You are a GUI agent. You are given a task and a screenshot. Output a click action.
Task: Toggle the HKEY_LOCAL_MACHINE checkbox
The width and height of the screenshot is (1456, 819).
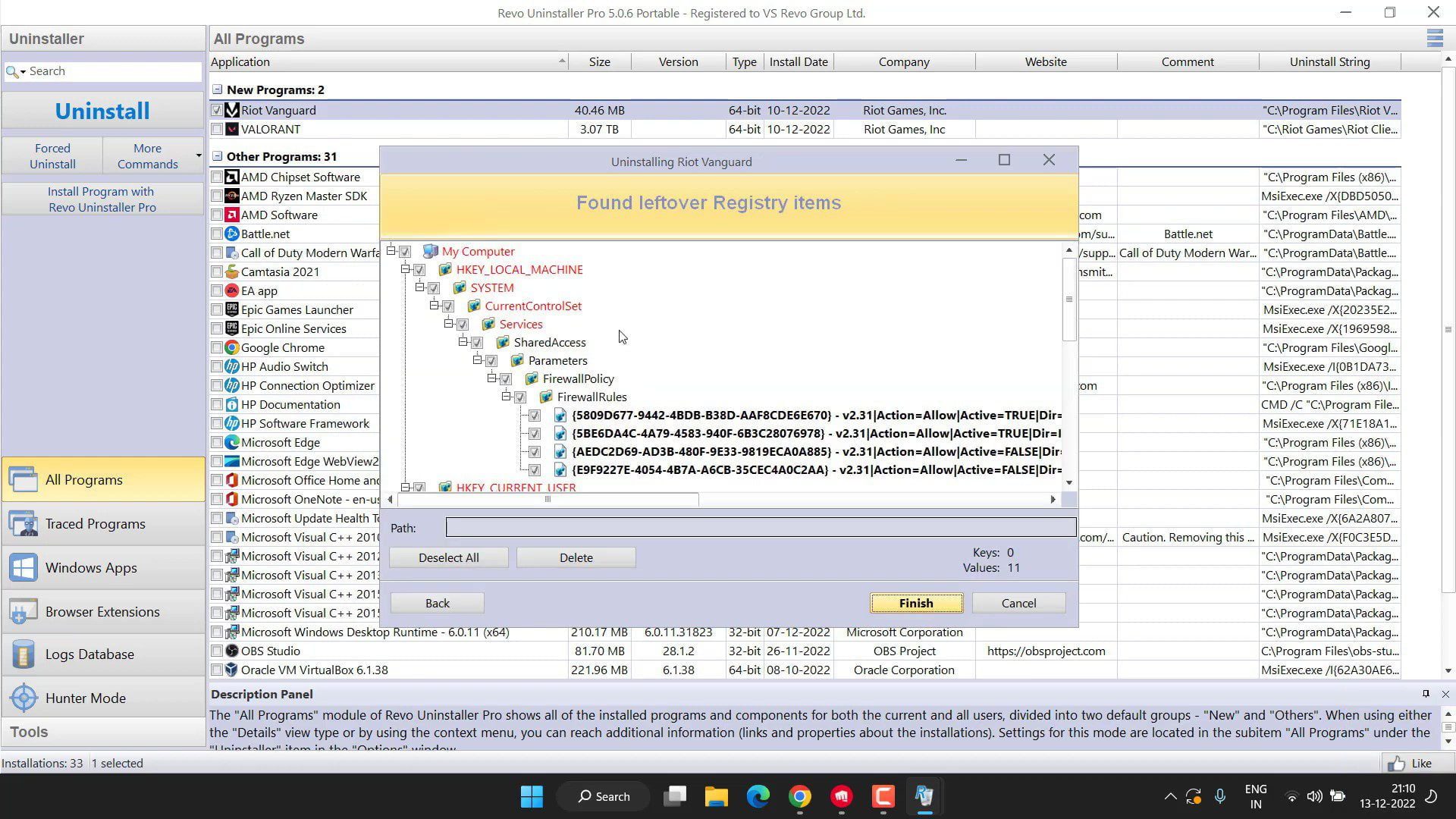[419, 270]
